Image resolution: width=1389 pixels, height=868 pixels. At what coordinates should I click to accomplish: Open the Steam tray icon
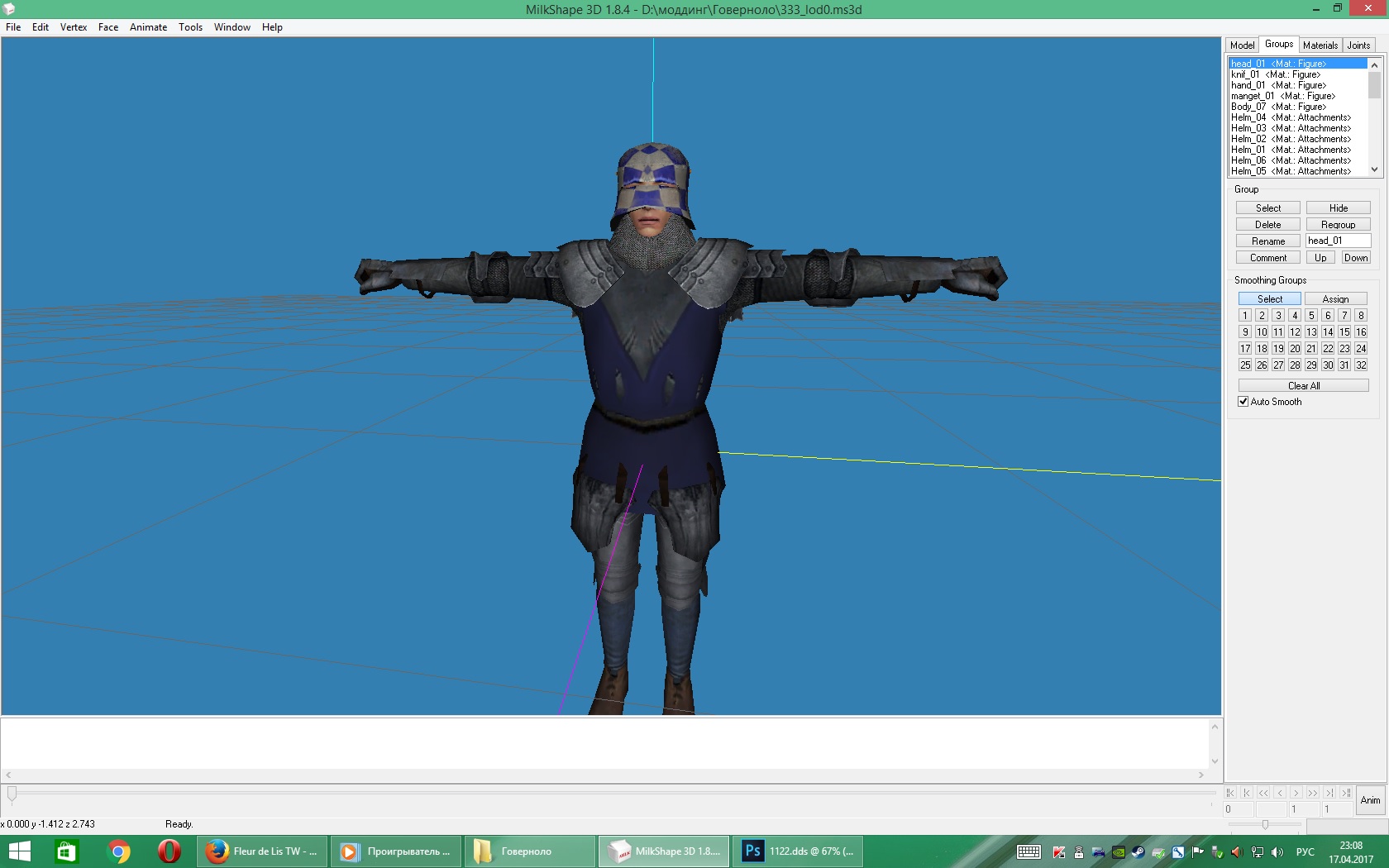pyautogui.click(x=1138, y=852)
